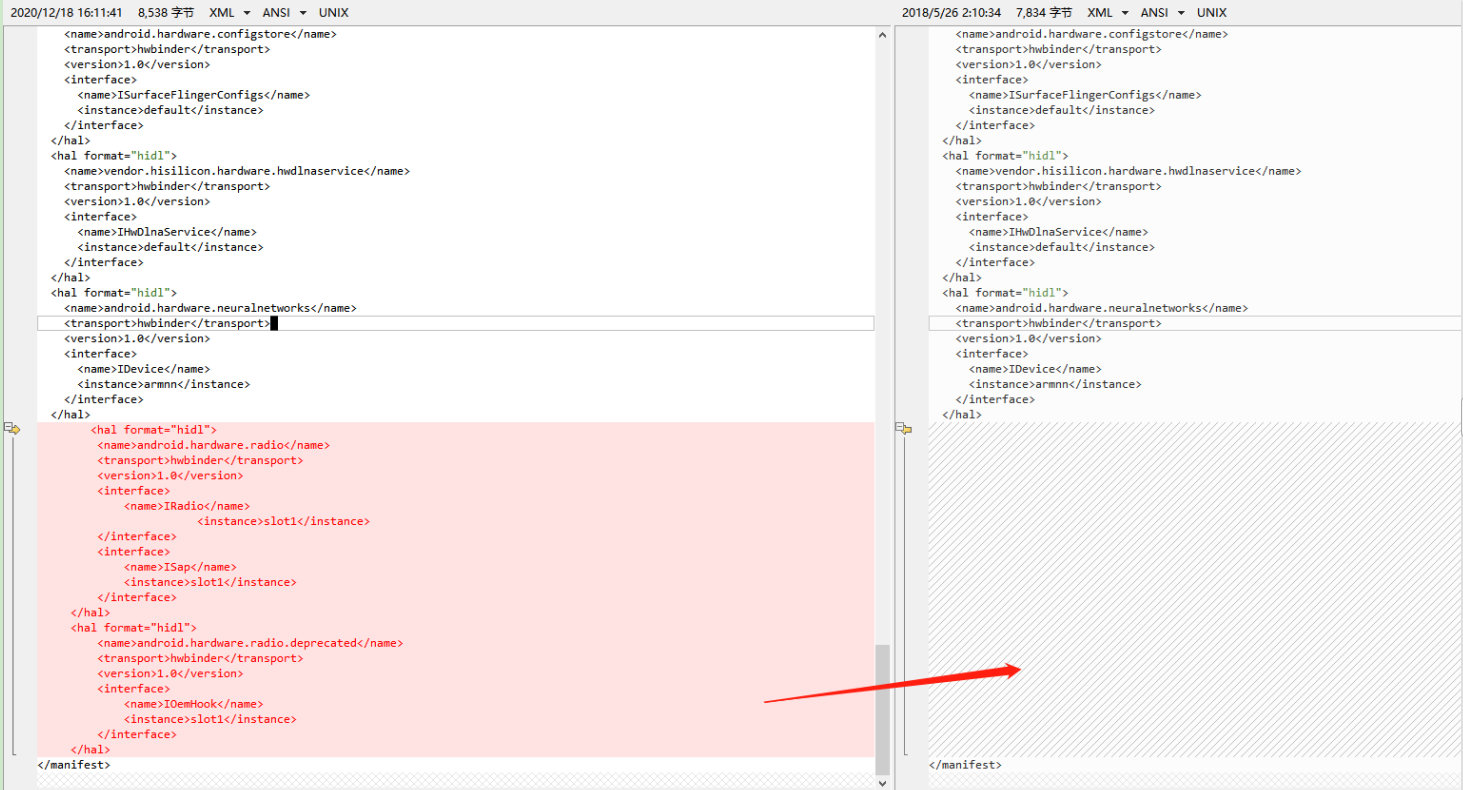Image resolution: width=1463 pixels, height=790 pixels.
Task: Open the right pane ANSI encoding dropdown
Action: coord(1164,12)
